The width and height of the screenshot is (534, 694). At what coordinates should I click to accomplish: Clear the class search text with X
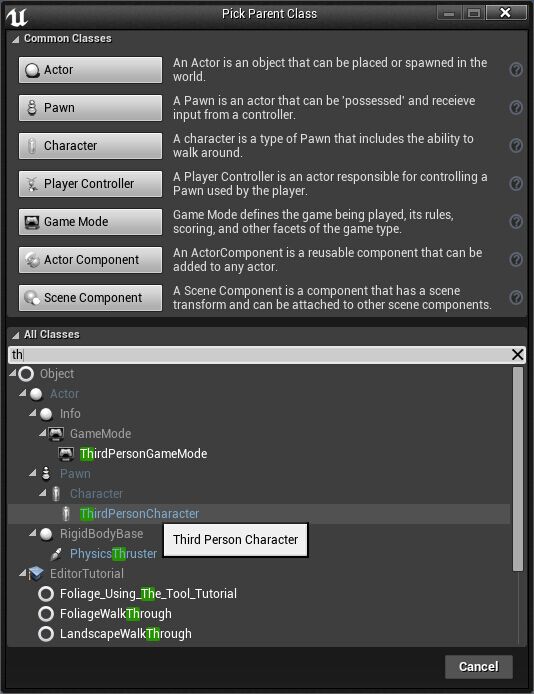tap(517, 355)
